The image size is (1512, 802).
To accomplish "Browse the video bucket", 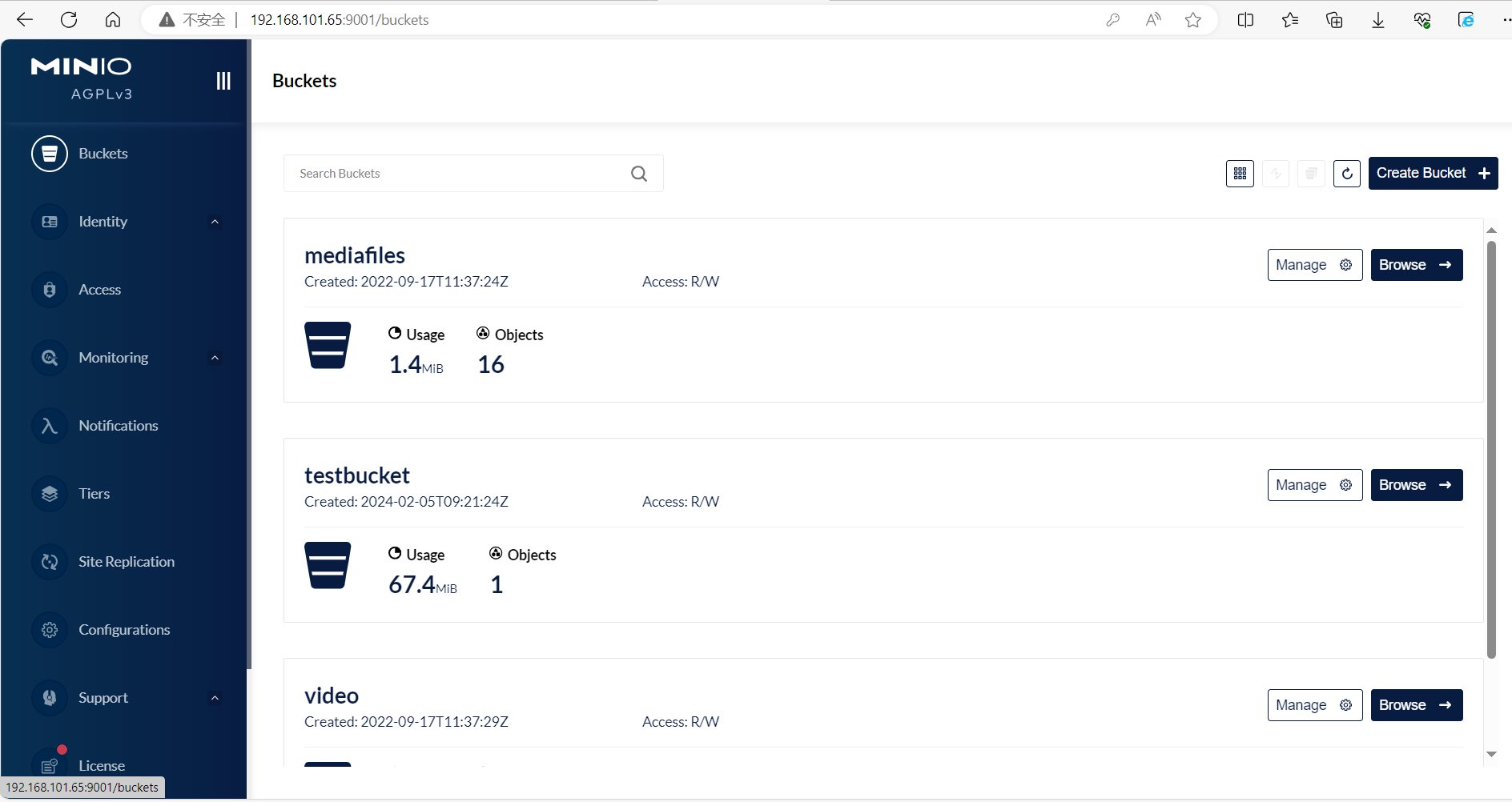I will [x=1417, y=705].
